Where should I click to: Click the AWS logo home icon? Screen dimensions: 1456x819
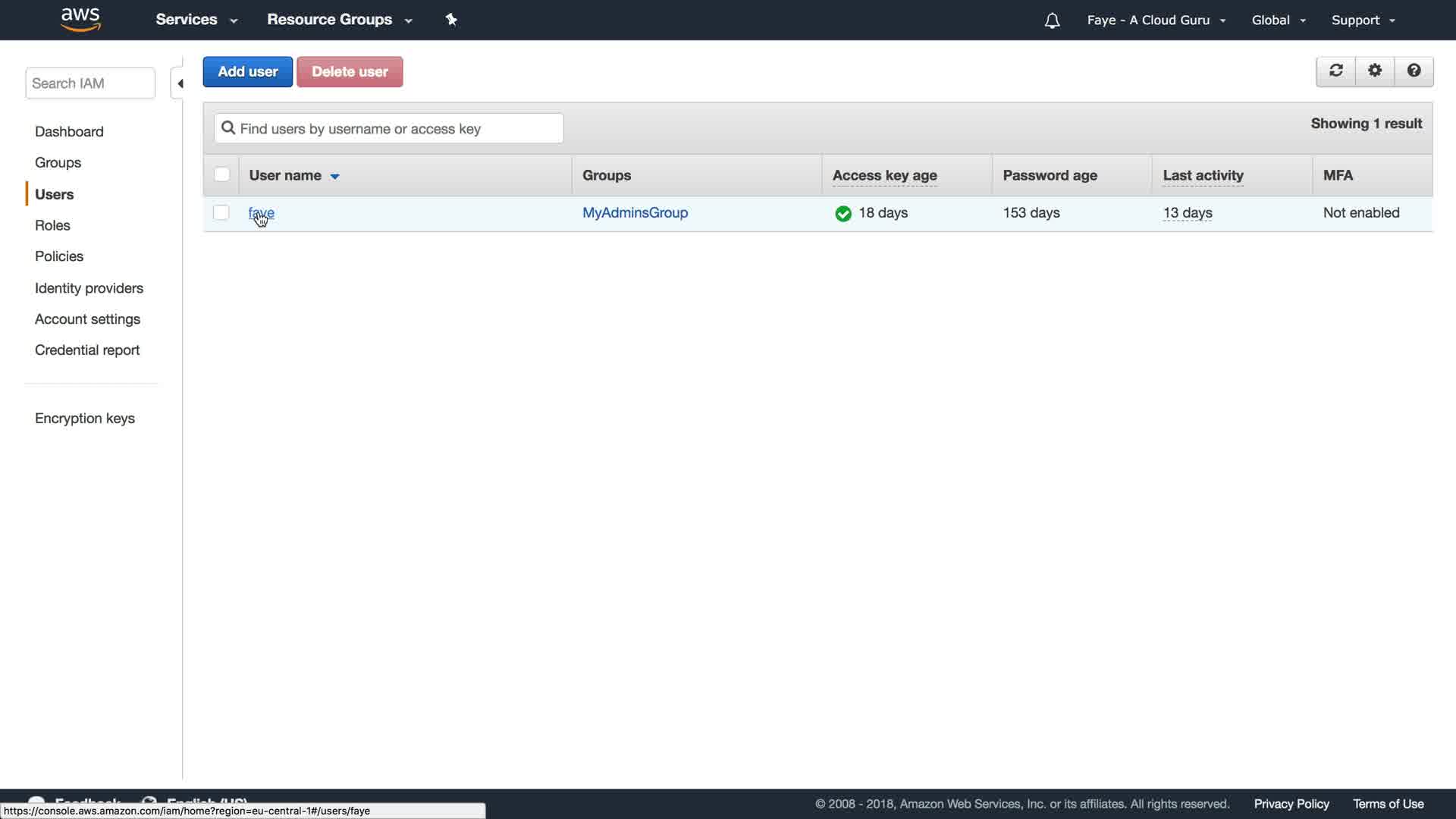(80, 20)
